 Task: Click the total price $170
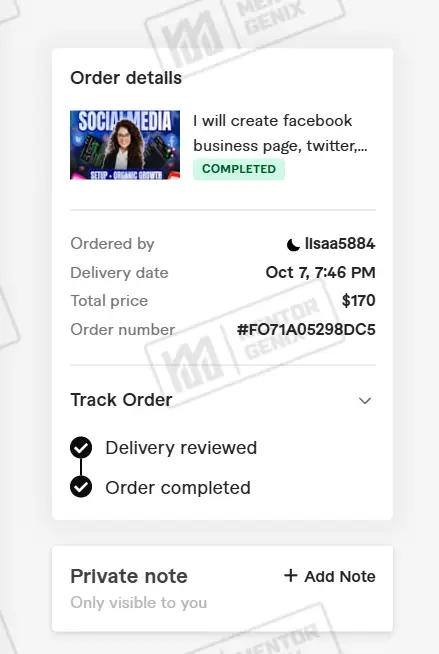[359, 301]
